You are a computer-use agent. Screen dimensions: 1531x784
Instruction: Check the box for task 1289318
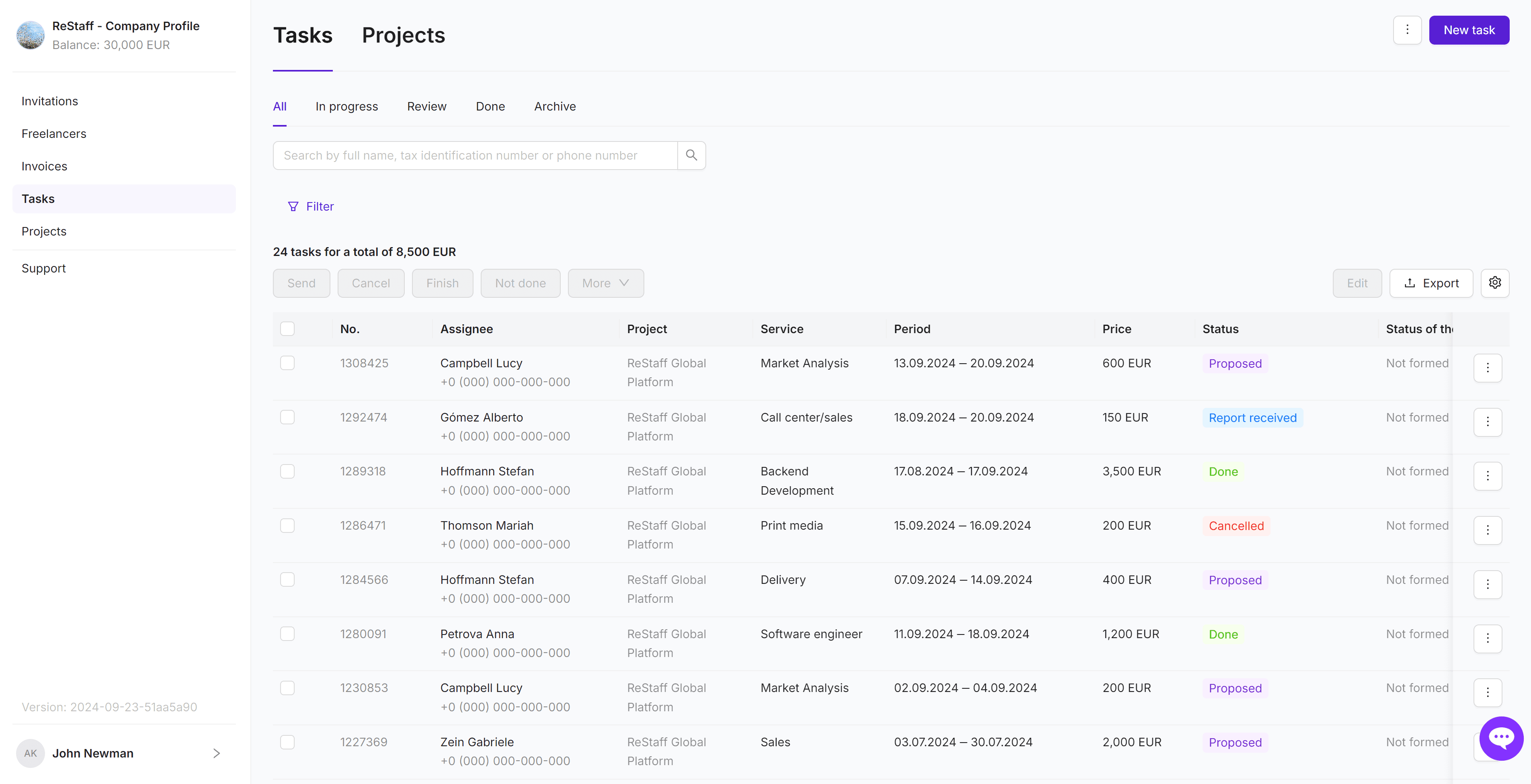tap(287, 471)
